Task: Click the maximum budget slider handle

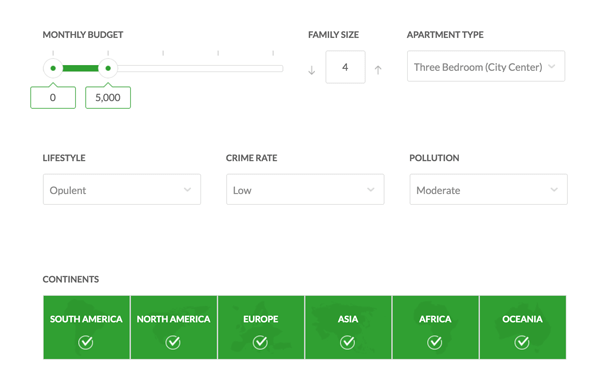Action: pyautogui.click(x=108, y=68)
